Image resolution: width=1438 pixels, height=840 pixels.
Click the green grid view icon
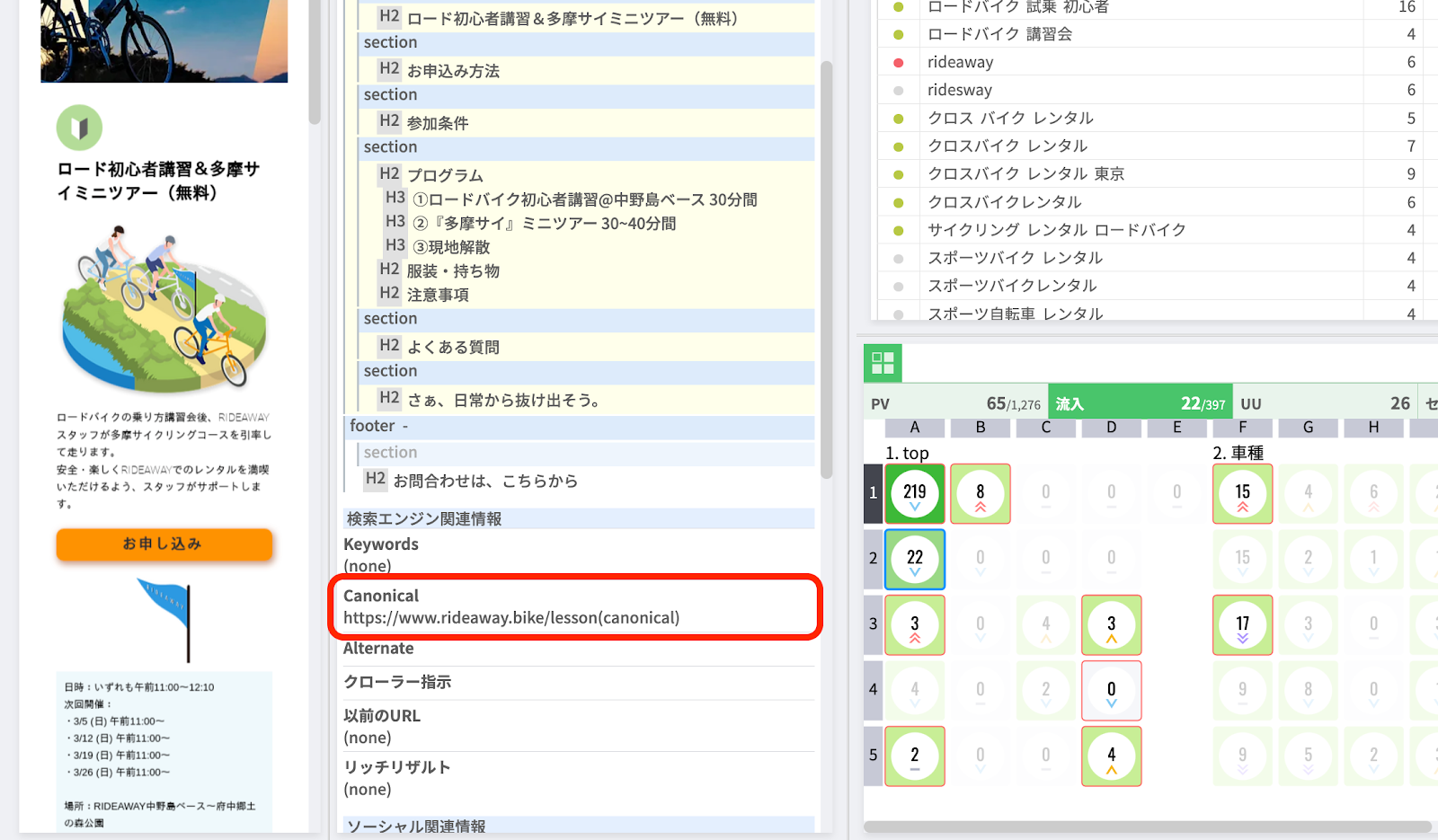click(x=883, y=363)
